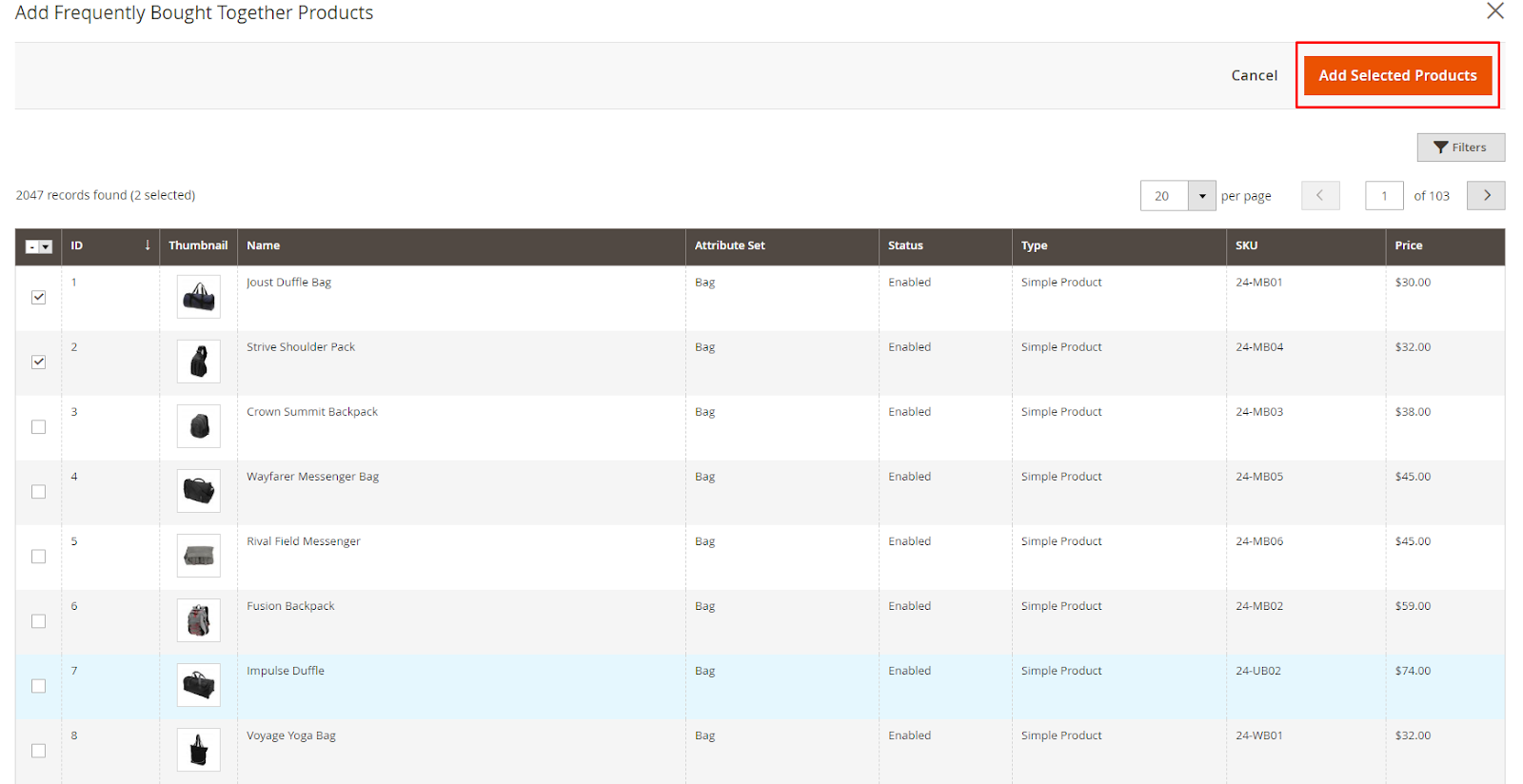
Task: Click Strive Shoulder Pack thumbnail
Action: point(198,362)
